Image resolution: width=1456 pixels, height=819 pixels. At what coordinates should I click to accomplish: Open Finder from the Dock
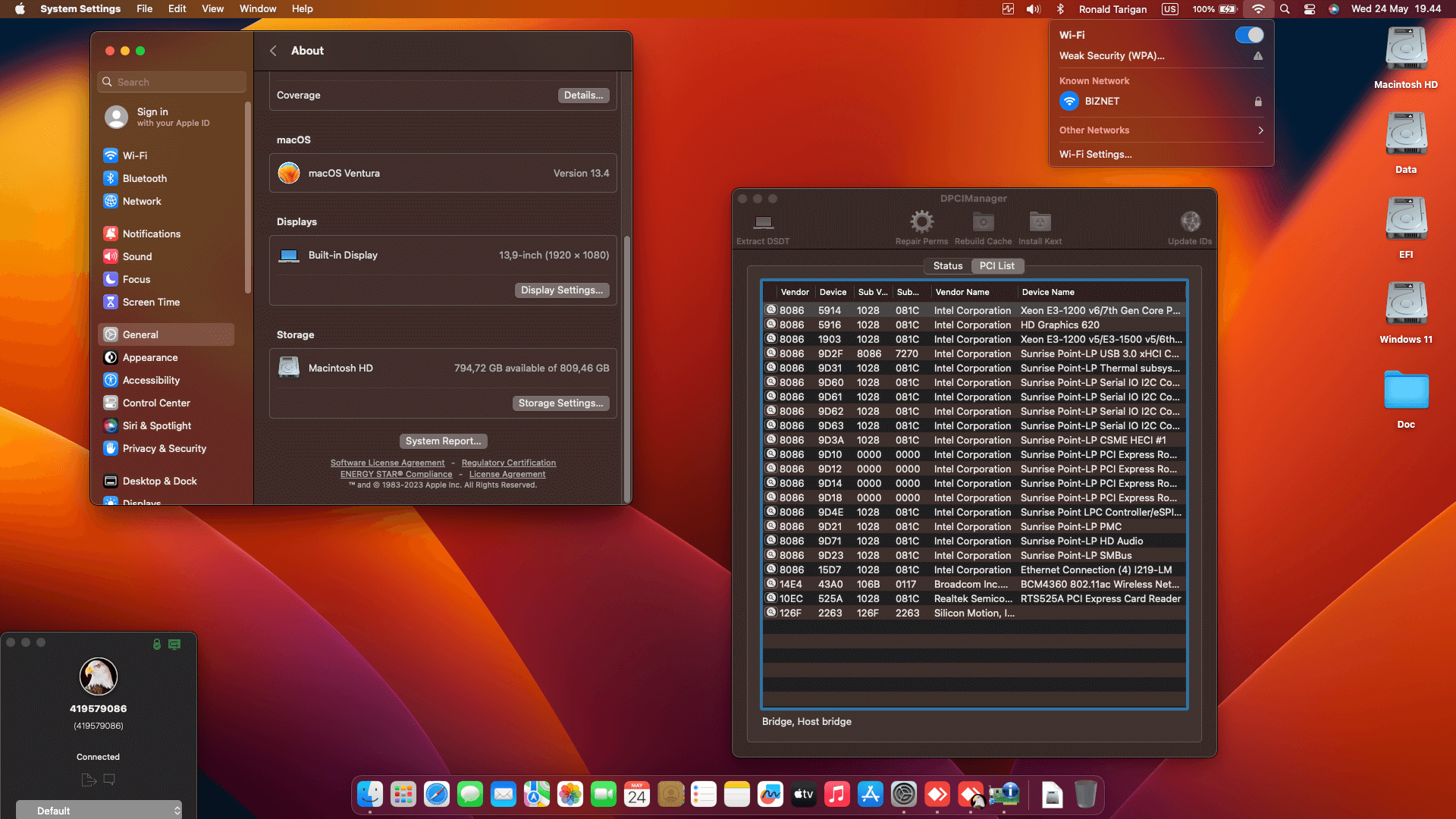(x=370, y=794)
